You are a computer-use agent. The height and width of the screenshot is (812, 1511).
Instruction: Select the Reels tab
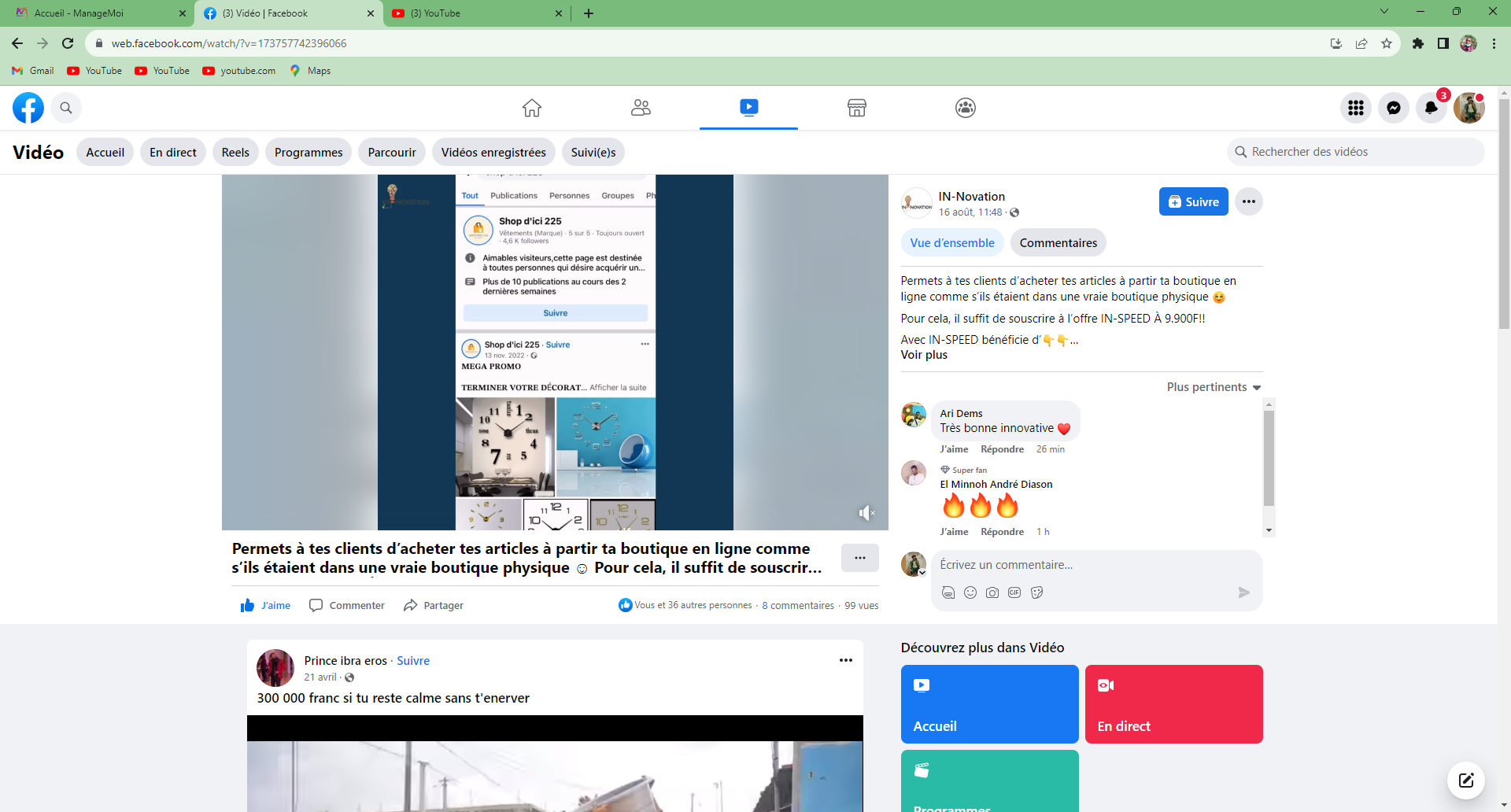tap(235, 153)
